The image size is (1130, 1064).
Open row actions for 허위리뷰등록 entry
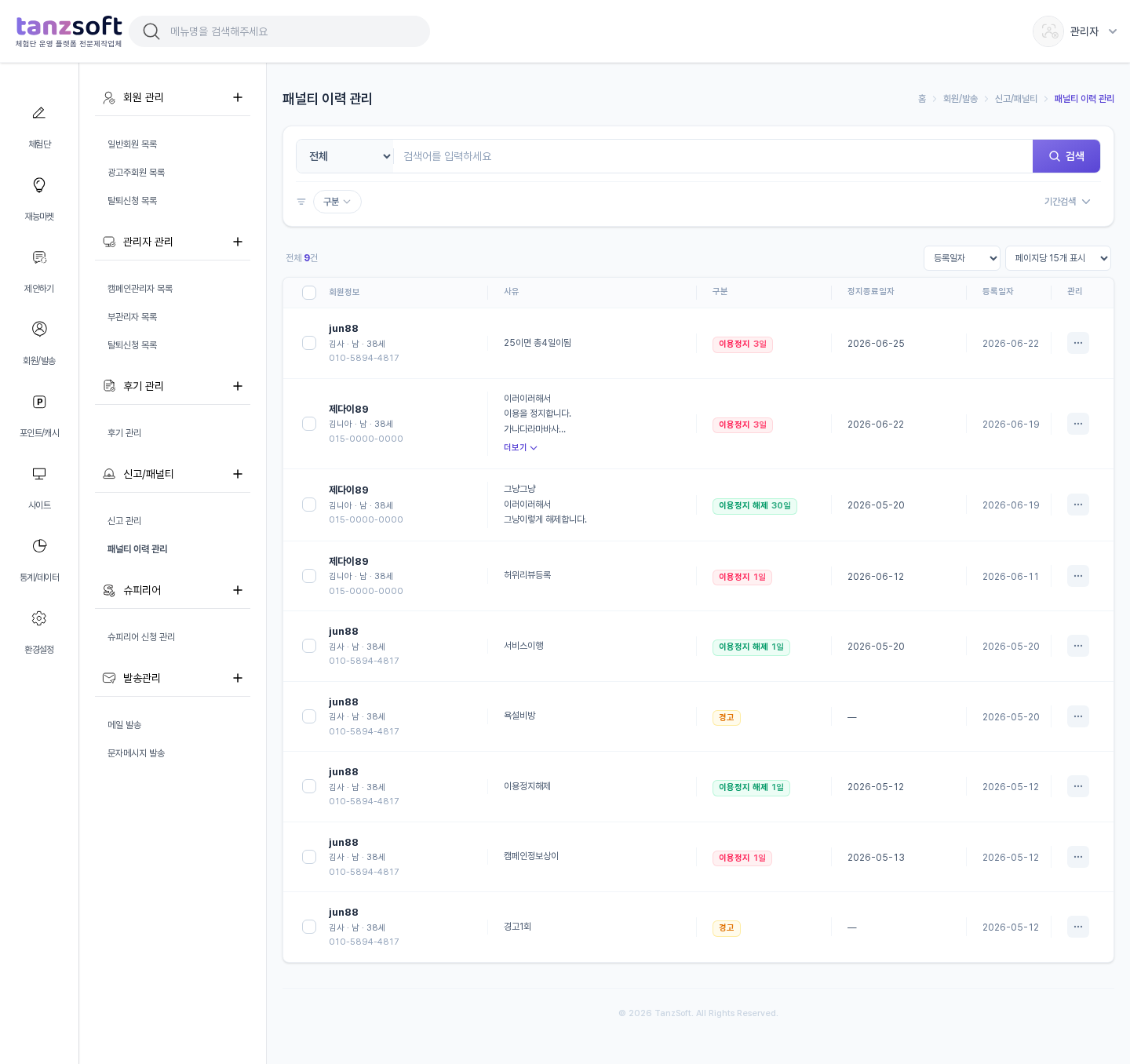coord(1078,576)
